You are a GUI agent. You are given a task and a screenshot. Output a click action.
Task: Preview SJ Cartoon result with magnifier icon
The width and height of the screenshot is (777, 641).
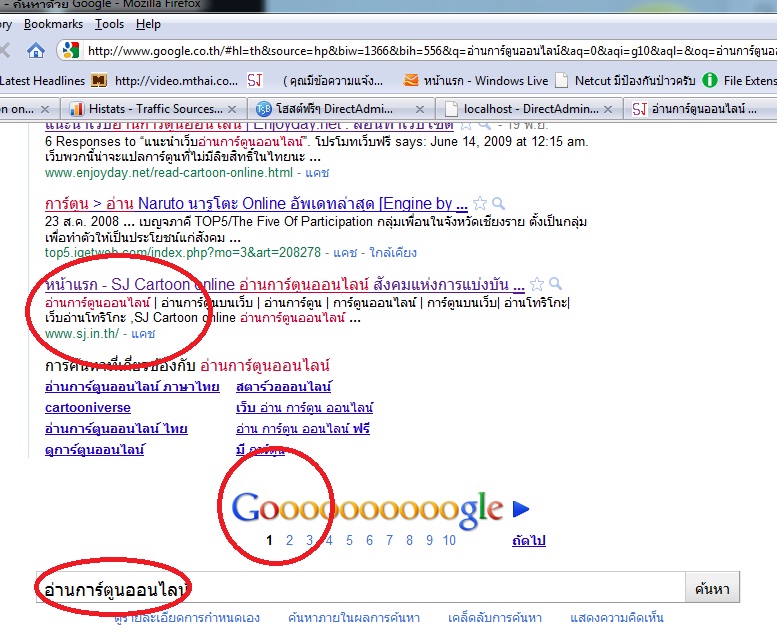pyautogui.click(x=555, y=284)
